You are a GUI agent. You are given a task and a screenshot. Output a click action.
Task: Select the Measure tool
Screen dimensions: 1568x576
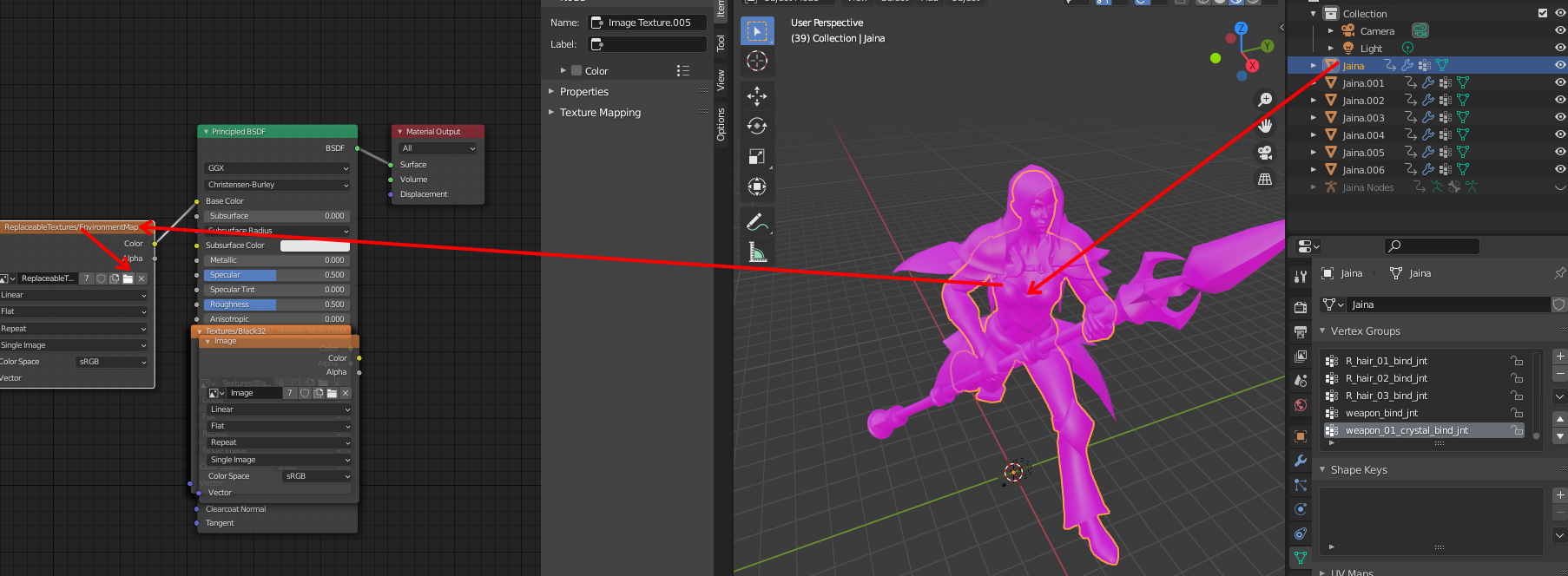[x=757, y=252]
